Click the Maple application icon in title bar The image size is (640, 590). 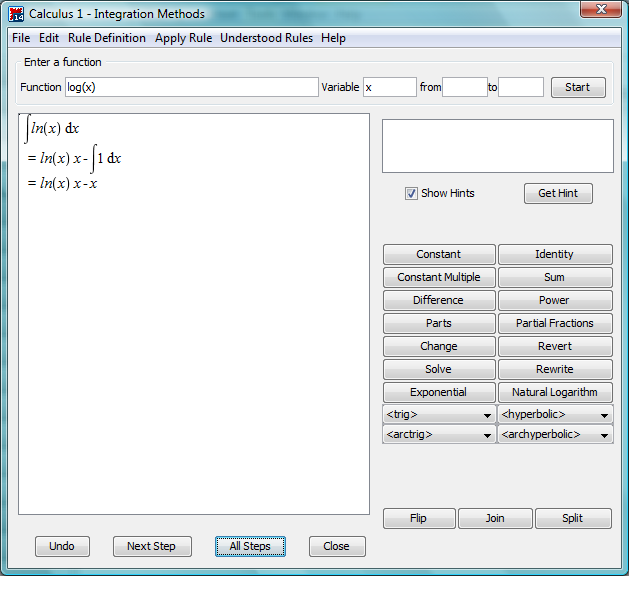click(16, 14)
